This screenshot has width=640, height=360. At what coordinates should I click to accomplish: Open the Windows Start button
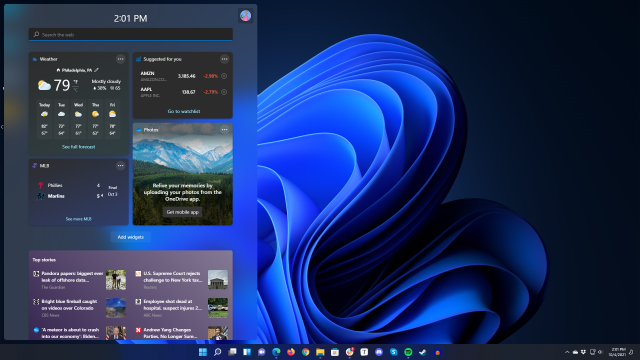point(203,352)
